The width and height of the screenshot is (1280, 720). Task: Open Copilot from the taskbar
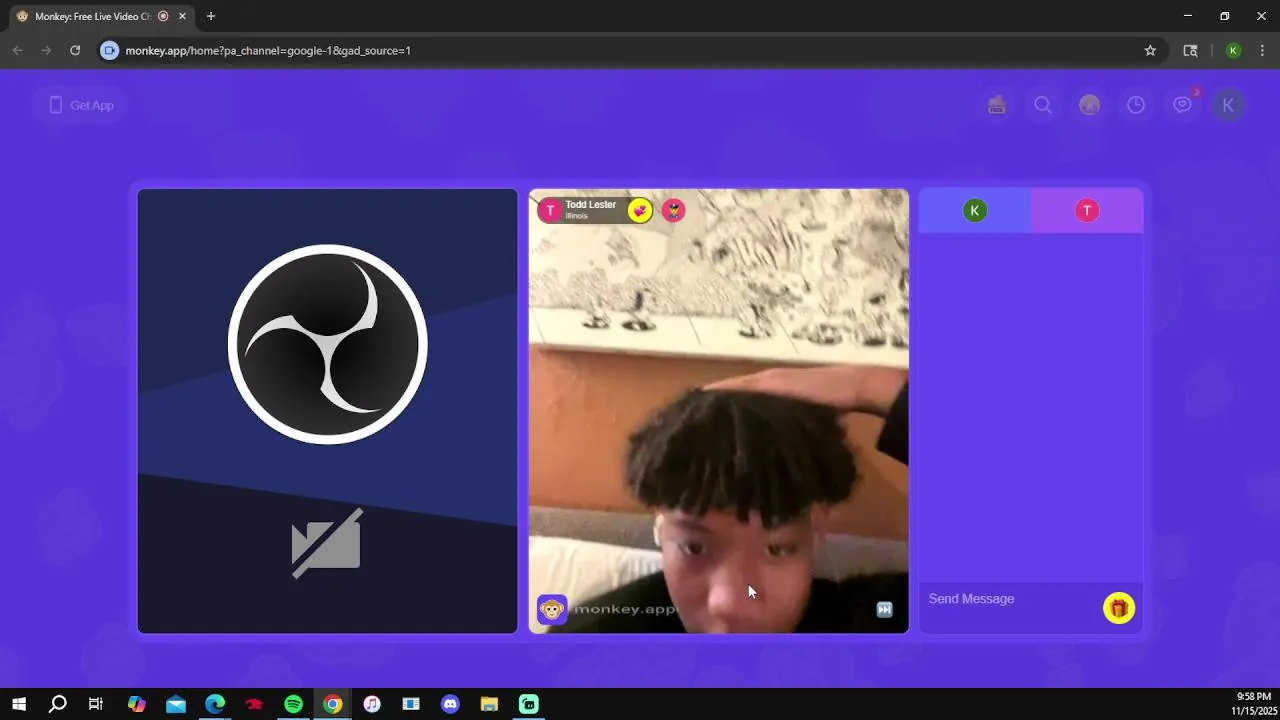137,704
